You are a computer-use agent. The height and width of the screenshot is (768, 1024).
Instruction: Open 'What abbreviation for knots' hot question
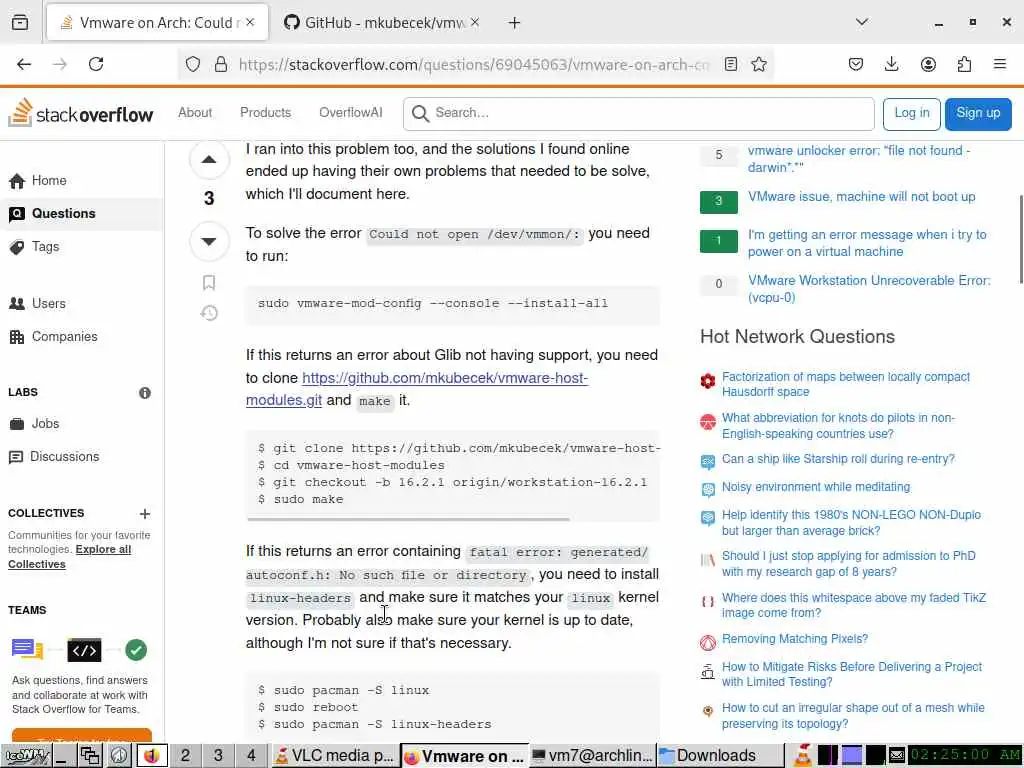[x=839, y=426]
